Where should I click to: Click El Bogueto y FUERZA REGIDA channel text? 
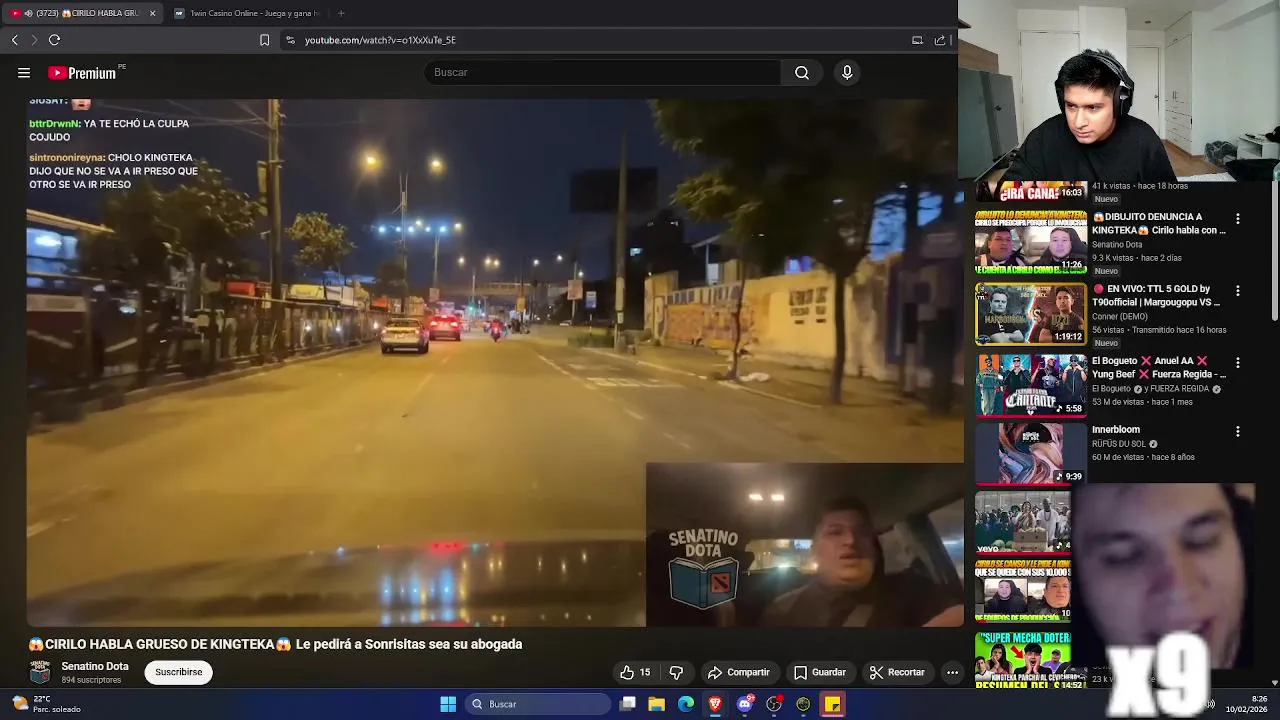[1151, 389]
